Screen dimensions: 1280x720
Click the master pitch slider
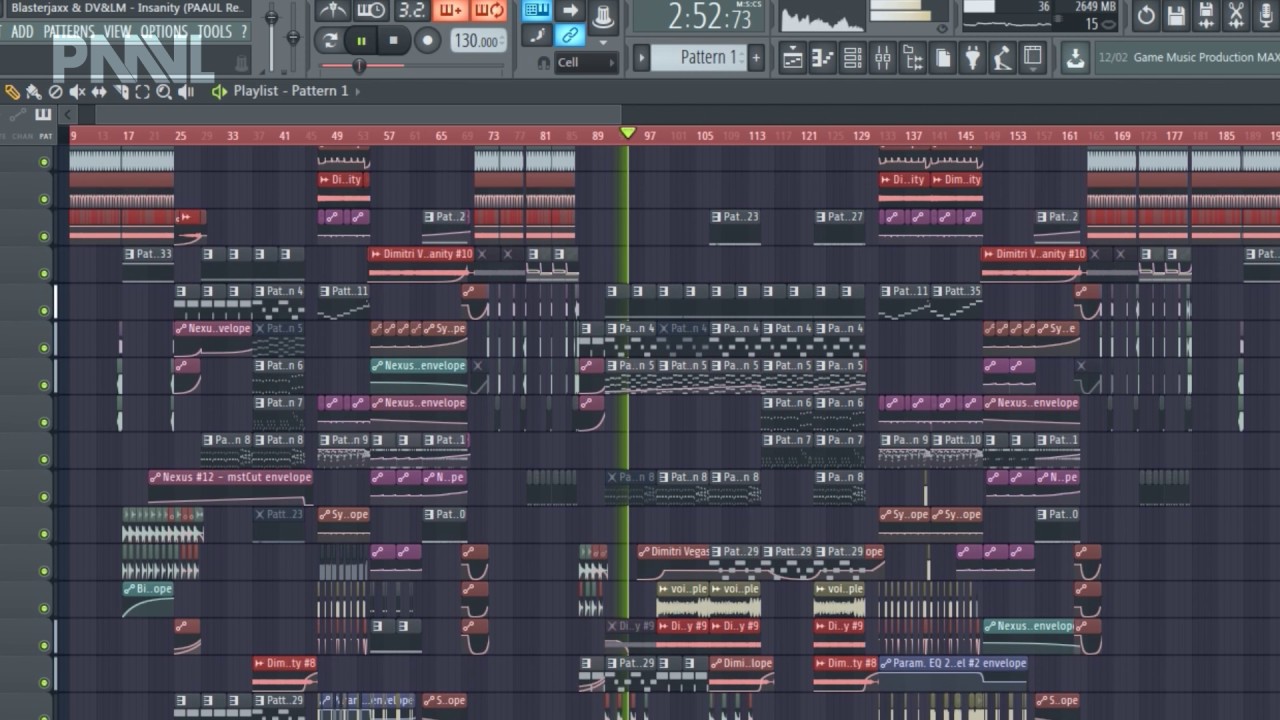(293, 39)
